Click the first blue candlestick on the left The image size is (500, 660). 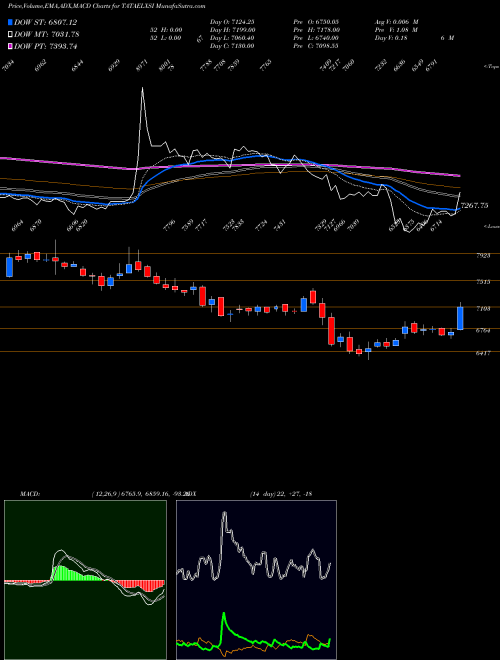click(9, 267)
